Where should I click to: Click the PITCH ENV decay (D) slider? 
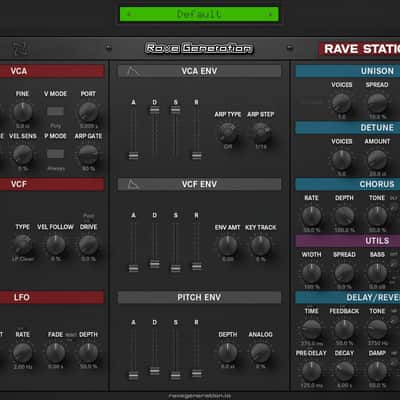point(155,371)
